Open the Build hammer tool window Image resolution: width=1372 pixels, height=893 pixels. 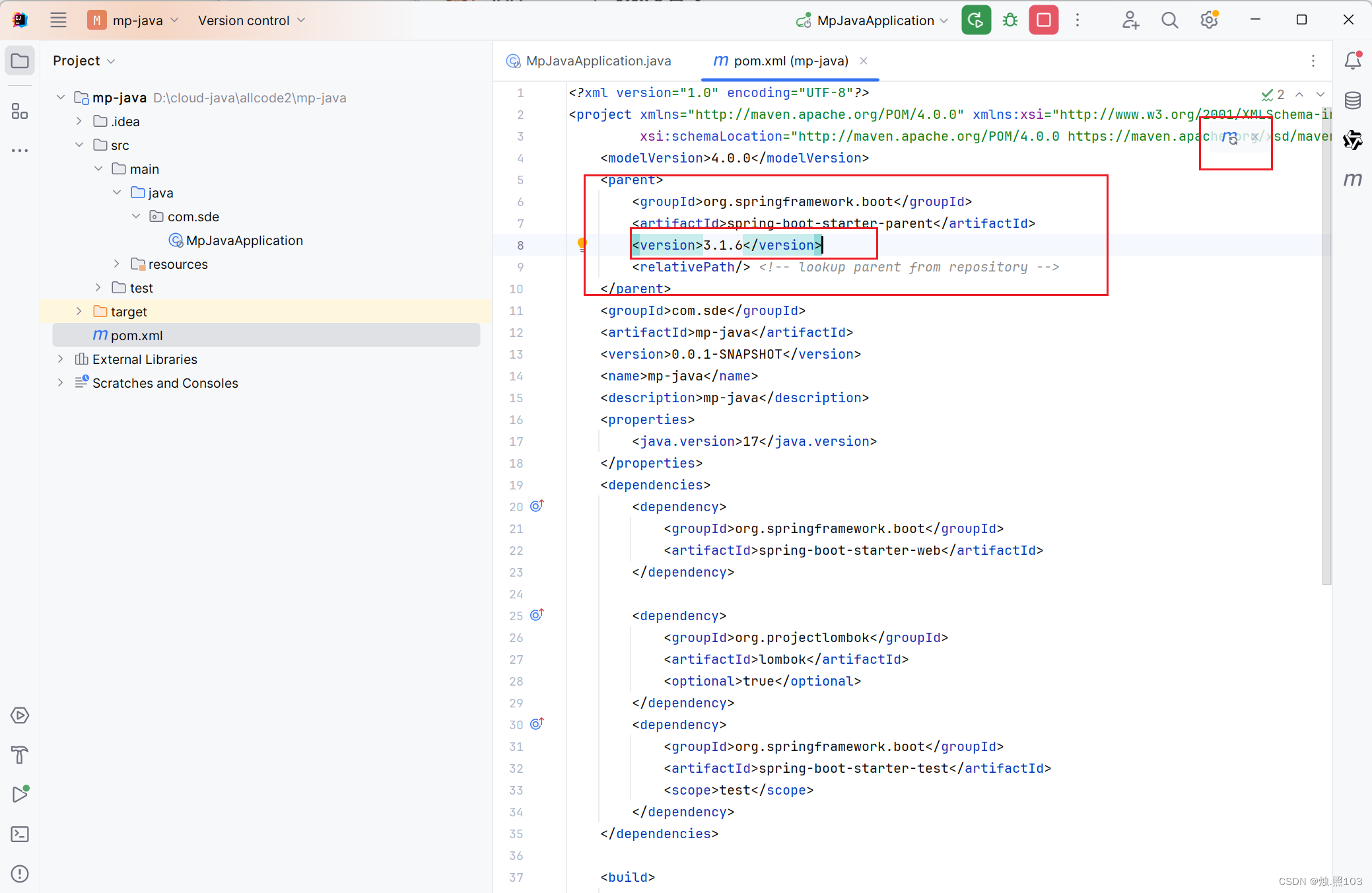point(20,755)
